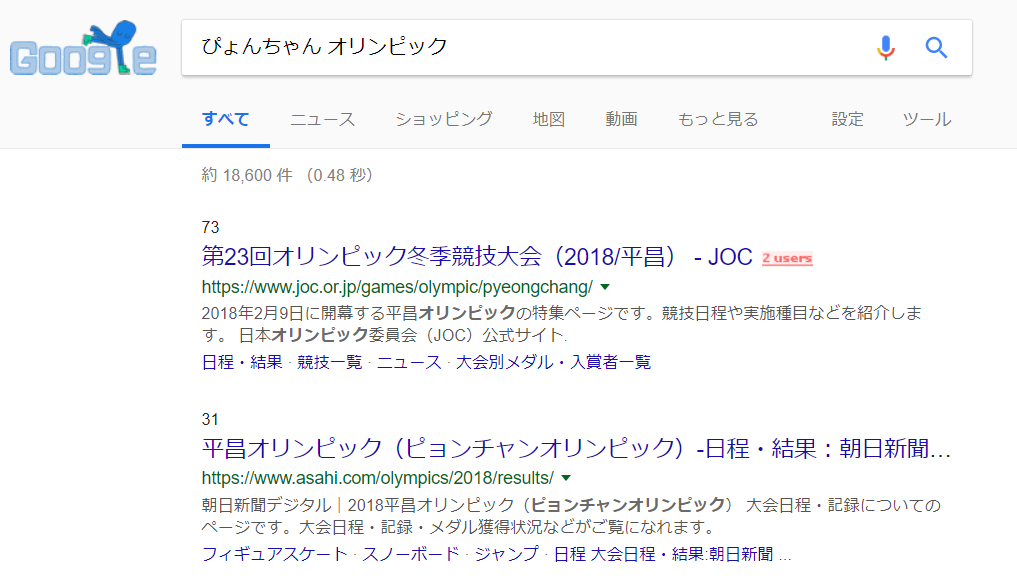Open the 日程・結果 sitelink
The width and height of the screenshot is (1017, 581).
(x=242, y=362)
